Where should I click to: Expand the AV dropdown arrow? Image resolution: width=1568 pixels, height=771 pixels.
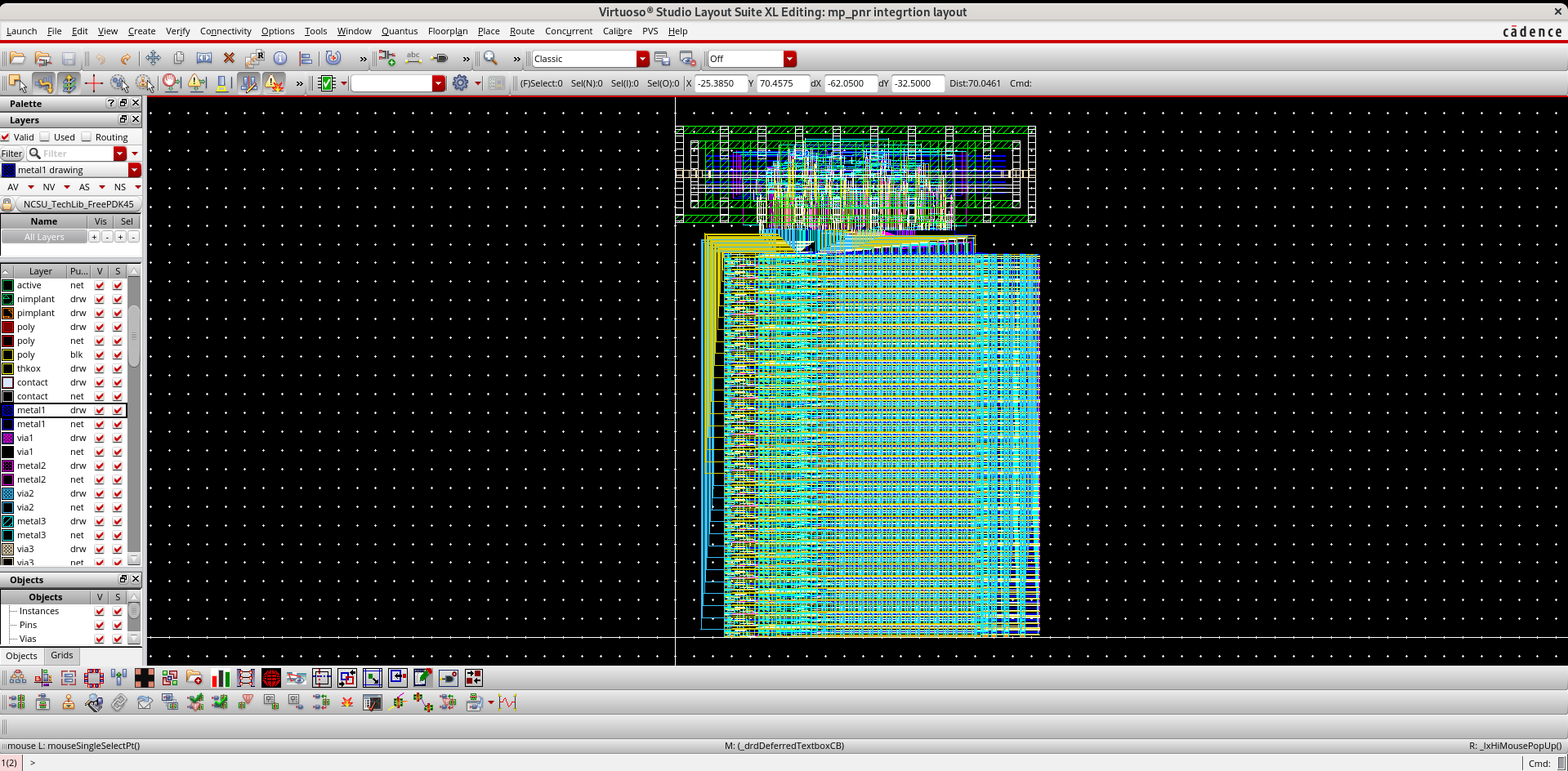point(31,187)
